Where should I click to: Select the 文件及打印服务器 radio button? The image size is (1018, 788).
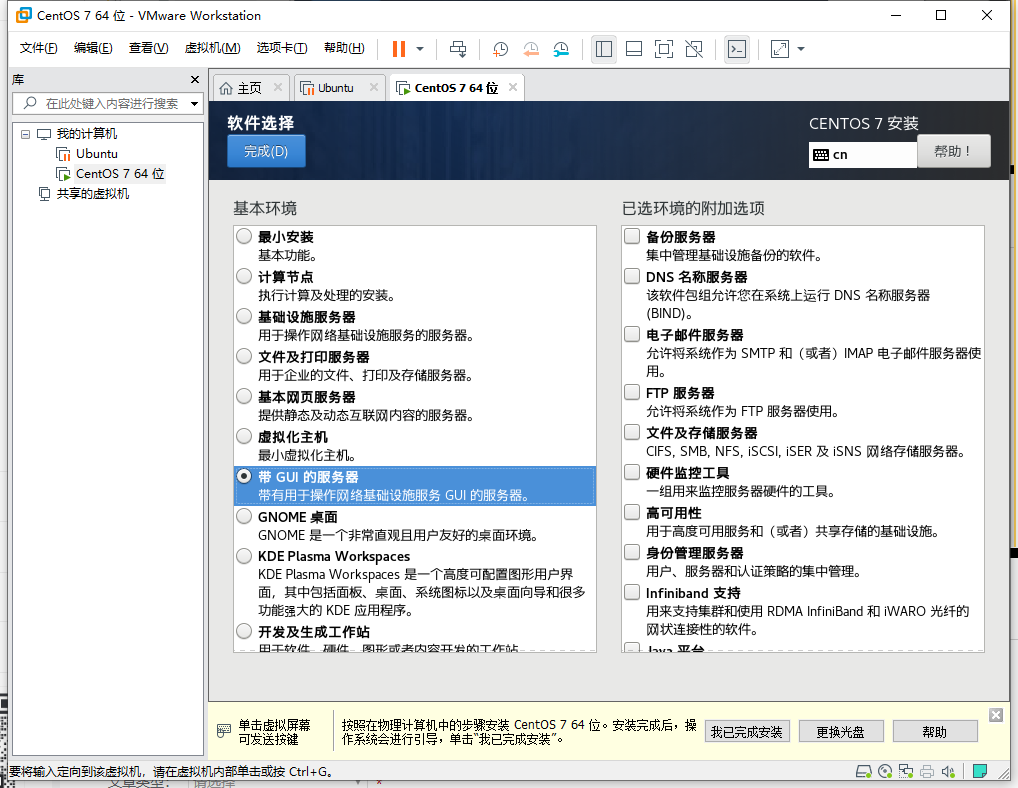tap(244, 356)
